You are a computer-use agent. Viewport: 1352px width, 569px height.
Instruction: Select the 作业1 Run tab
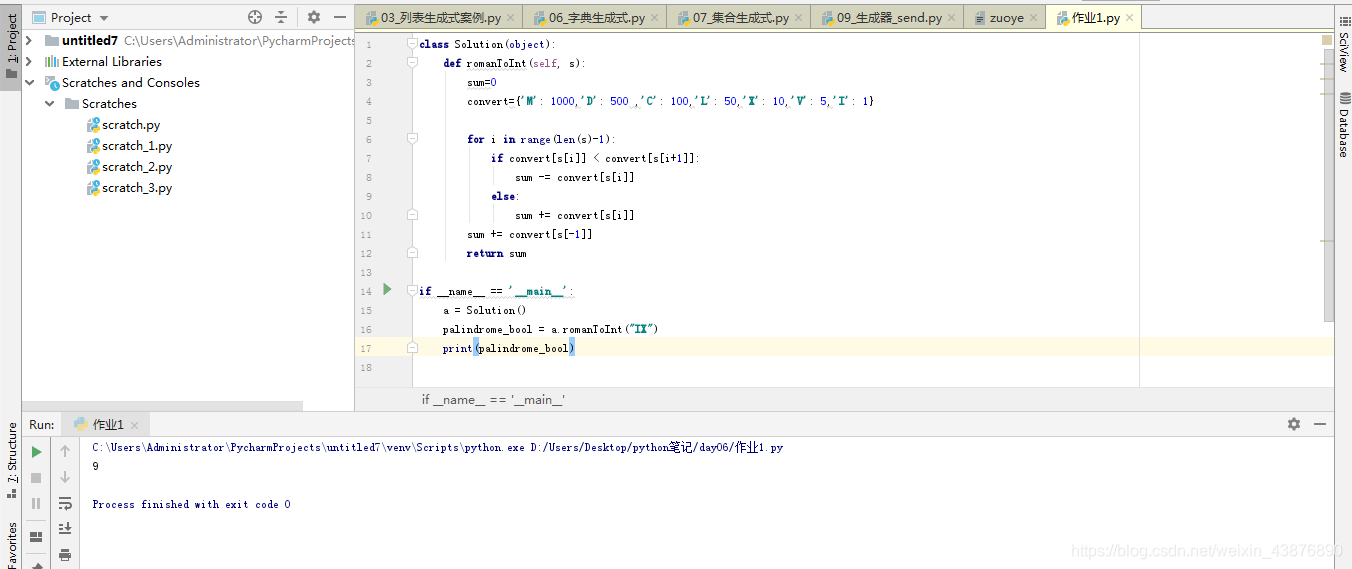(x=107, y=425)
